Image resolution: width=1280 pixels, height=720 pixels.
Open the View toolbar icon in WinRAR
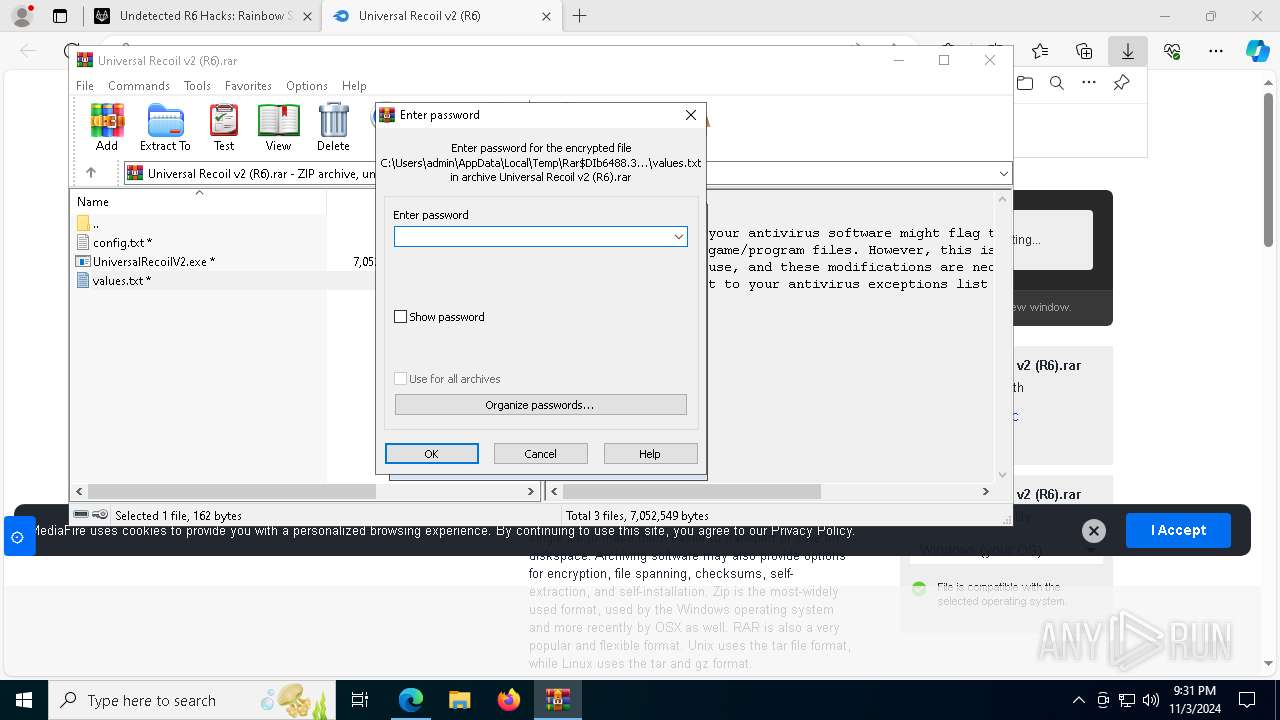[x=278, y=127]
